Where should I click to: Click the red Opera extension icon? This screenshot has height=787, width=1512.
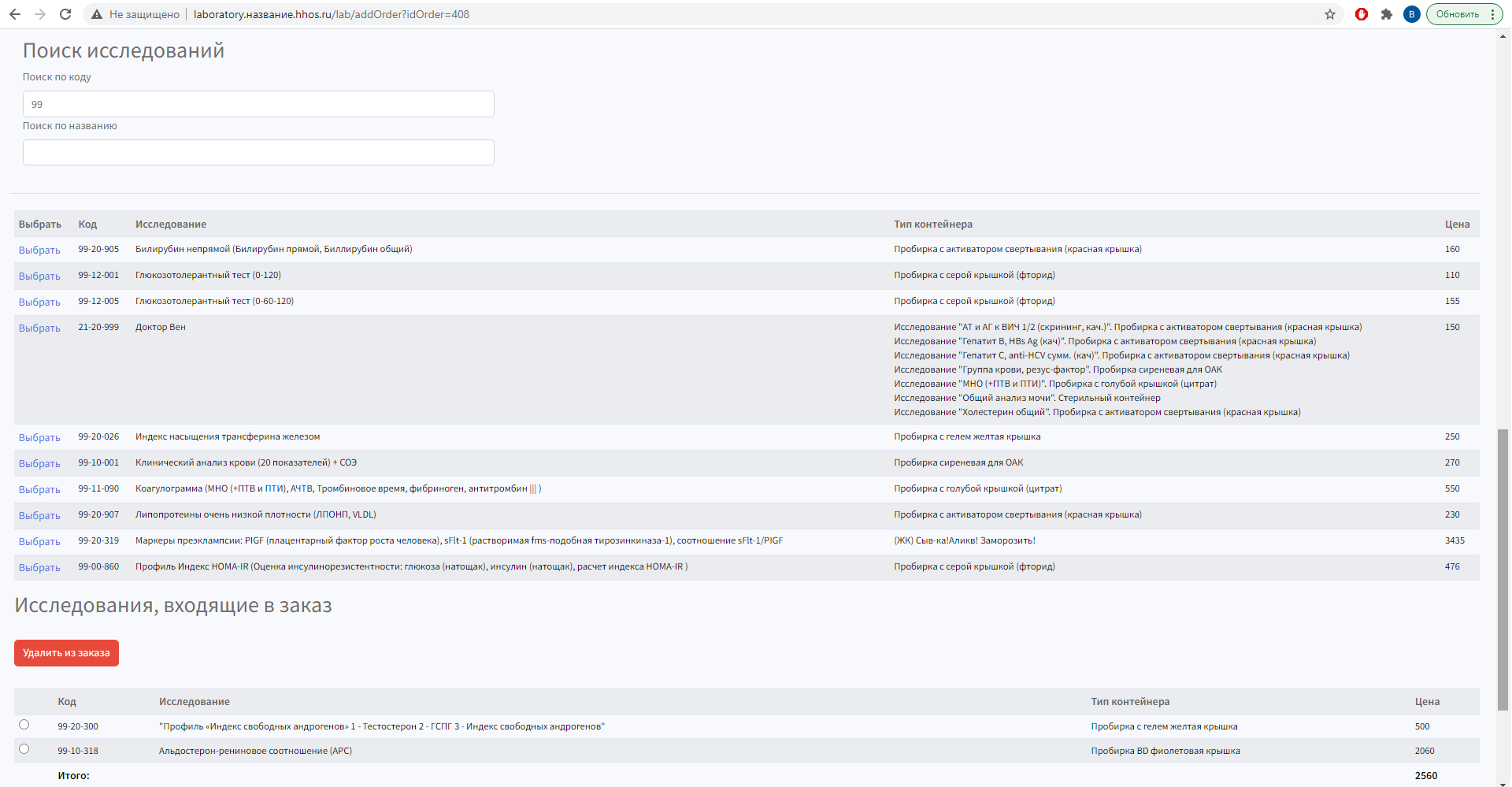click(1362, 14)
